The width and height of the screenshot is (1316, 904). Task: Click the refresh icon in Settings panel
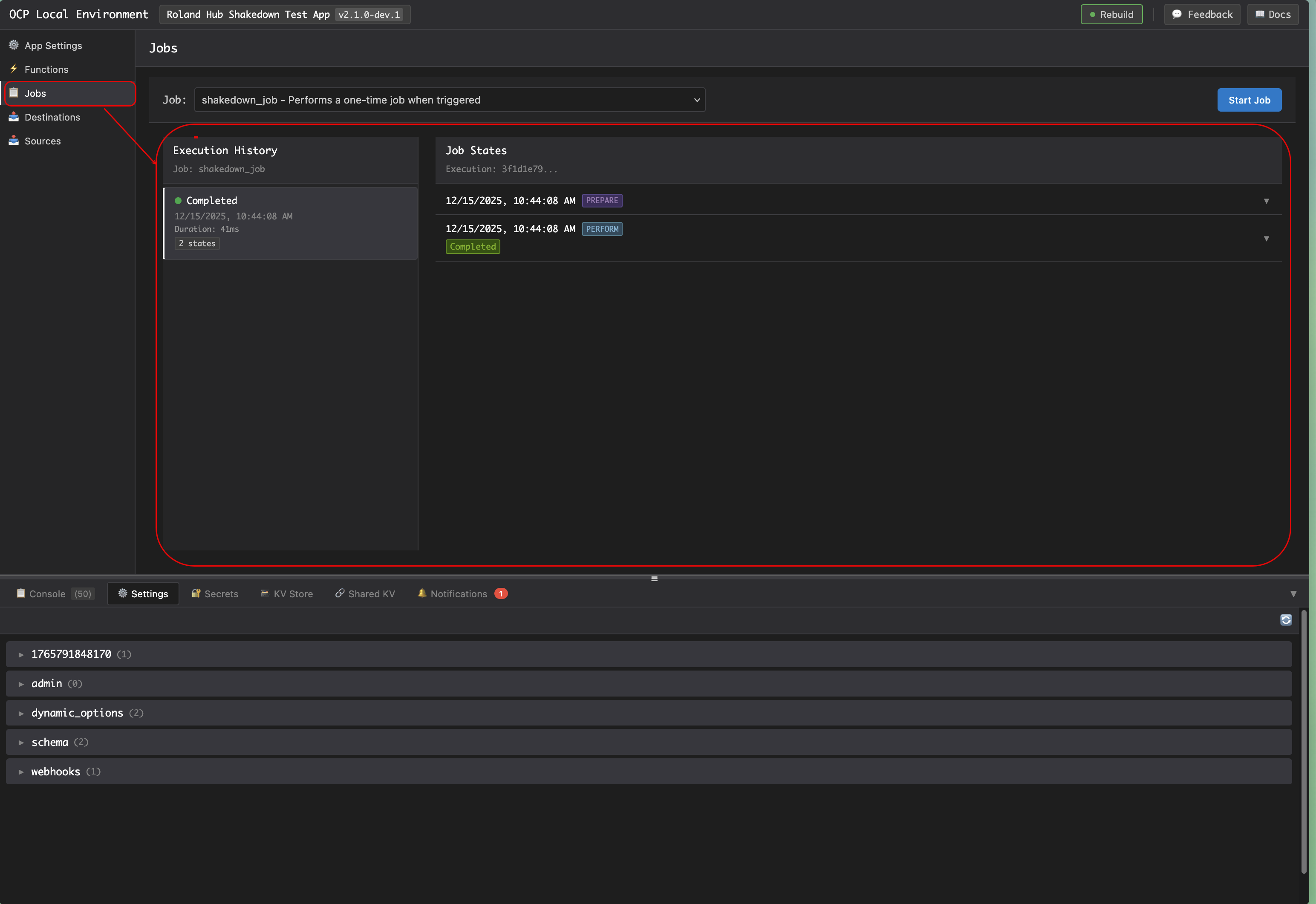coord(1285,620)
